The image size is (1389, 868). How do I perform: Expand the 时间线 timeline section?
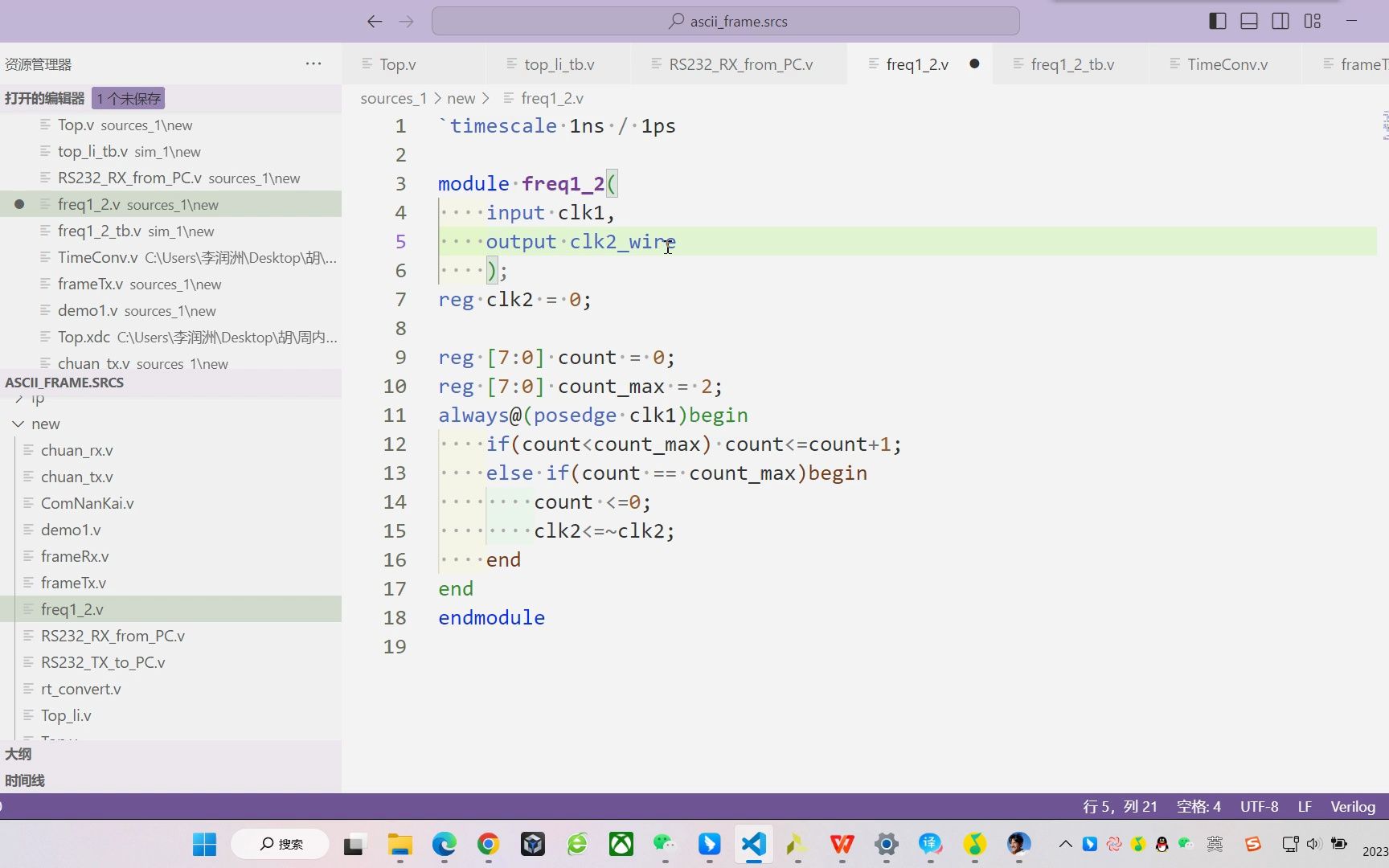[170, 780]
